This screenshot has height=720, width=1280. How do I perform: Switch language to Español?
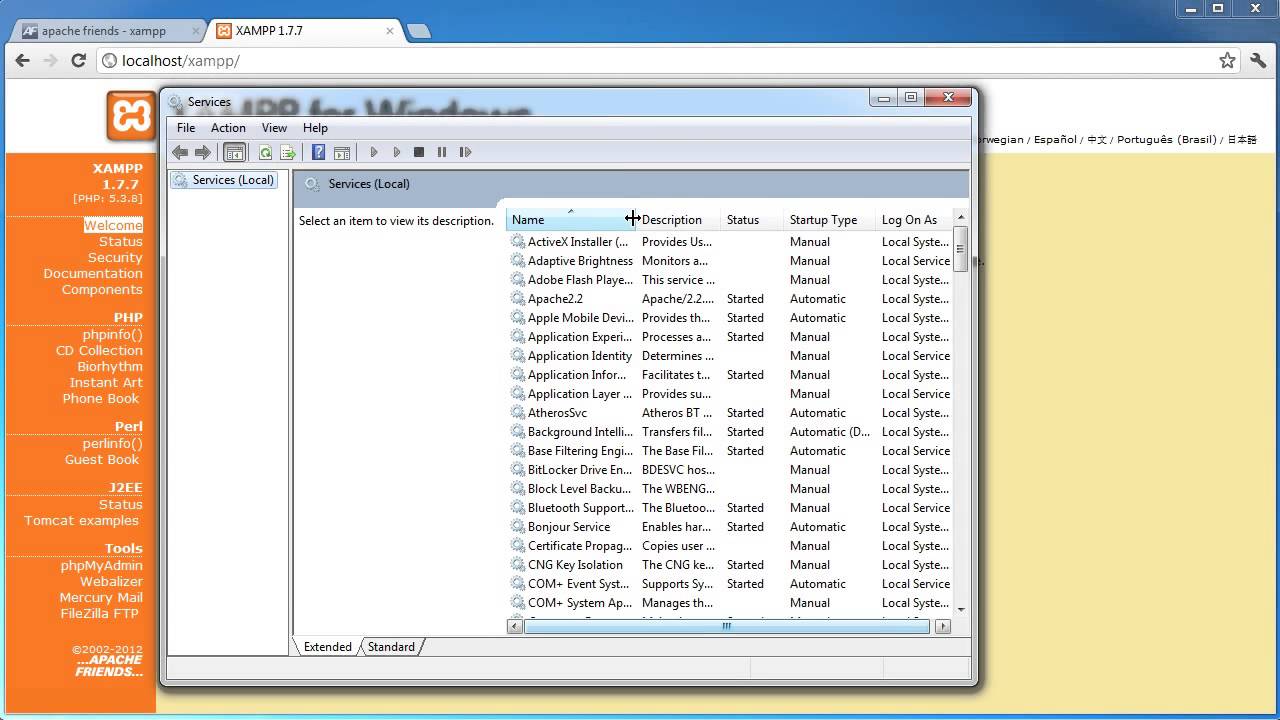pyautogui.click(x=1055, y=139)
